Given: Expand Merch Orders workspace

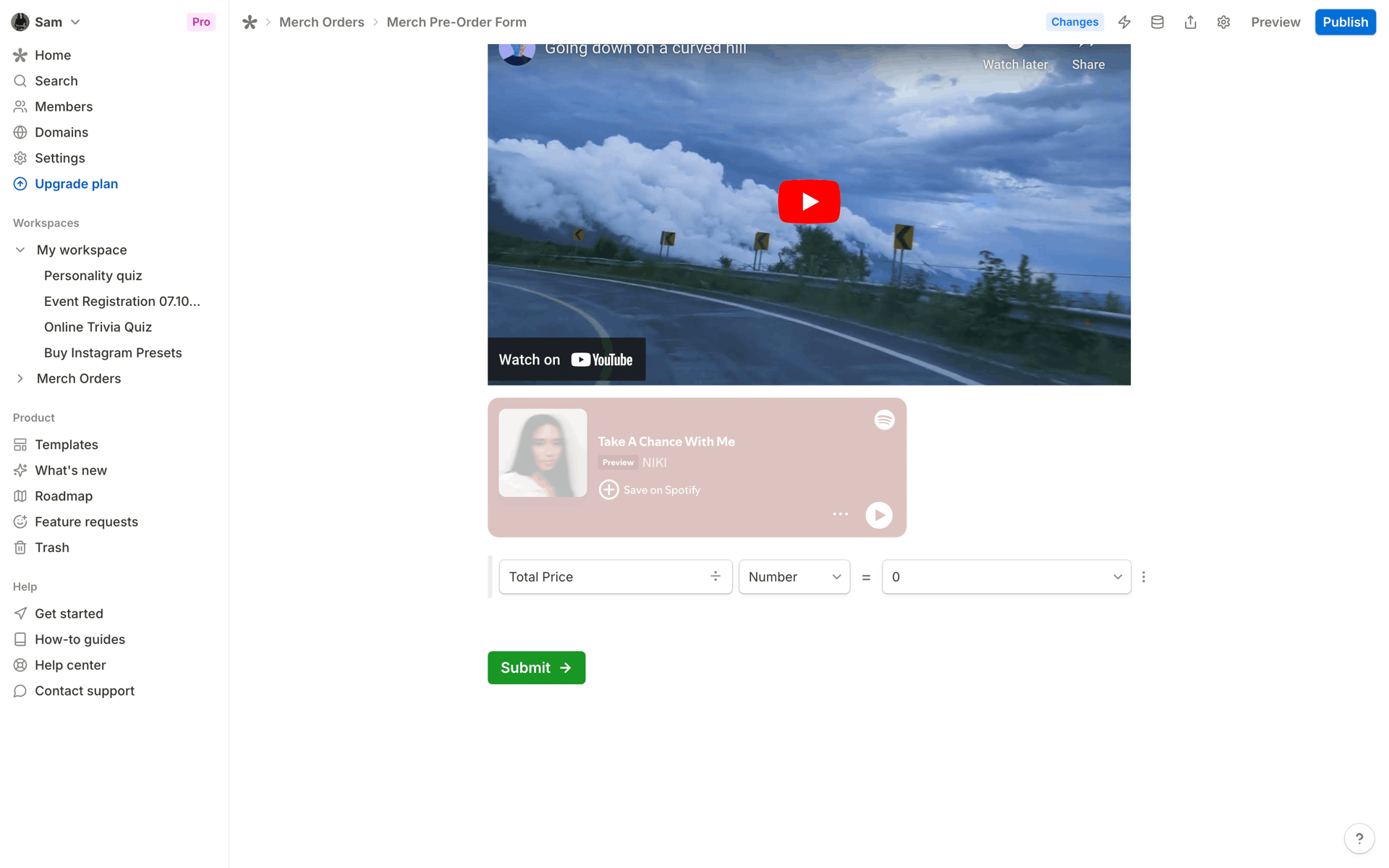Looking at the screenshot, I should pos(20,378).
